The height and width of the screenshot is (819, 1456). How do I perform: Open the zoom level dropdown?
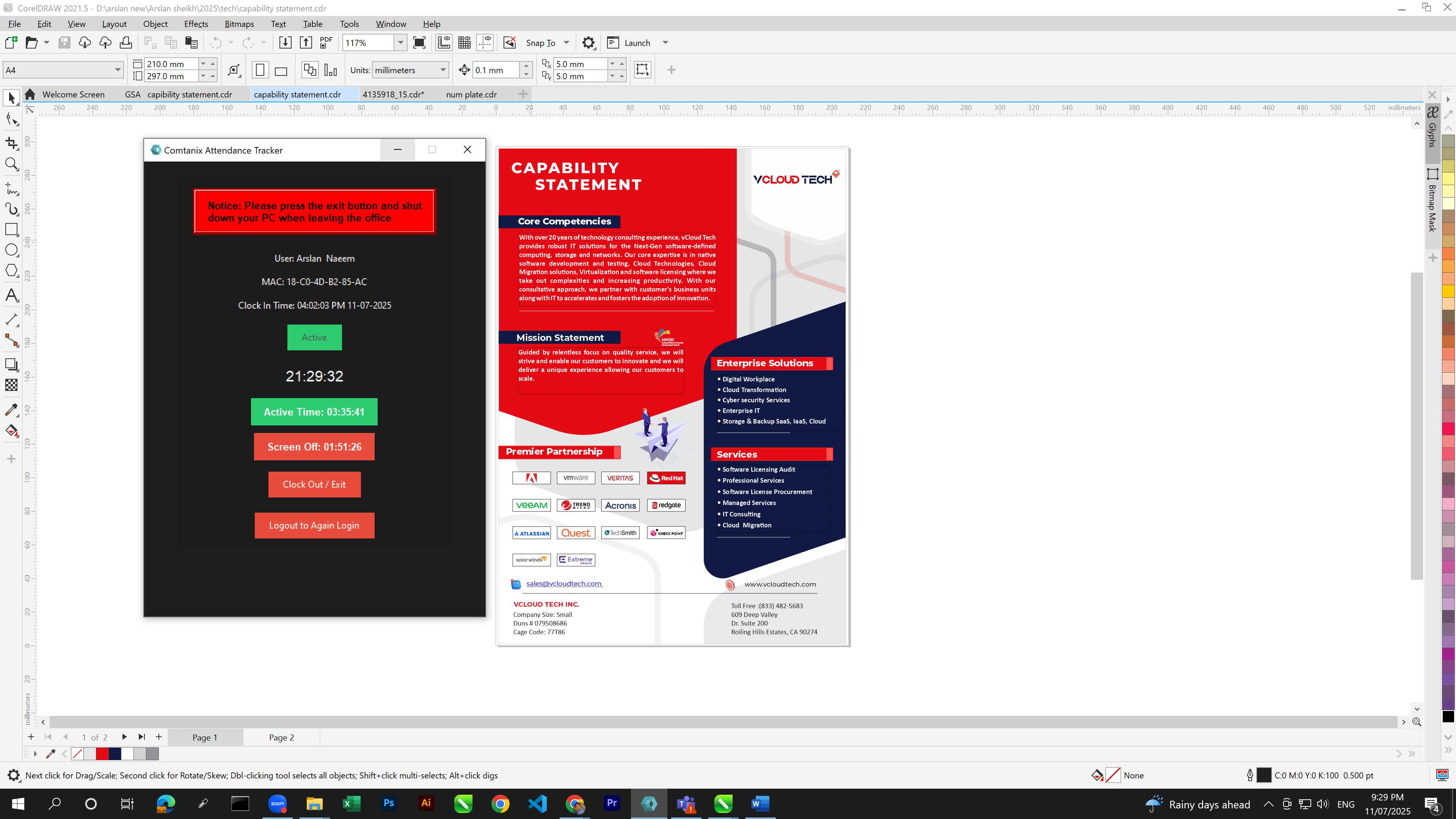coord(401,42)
